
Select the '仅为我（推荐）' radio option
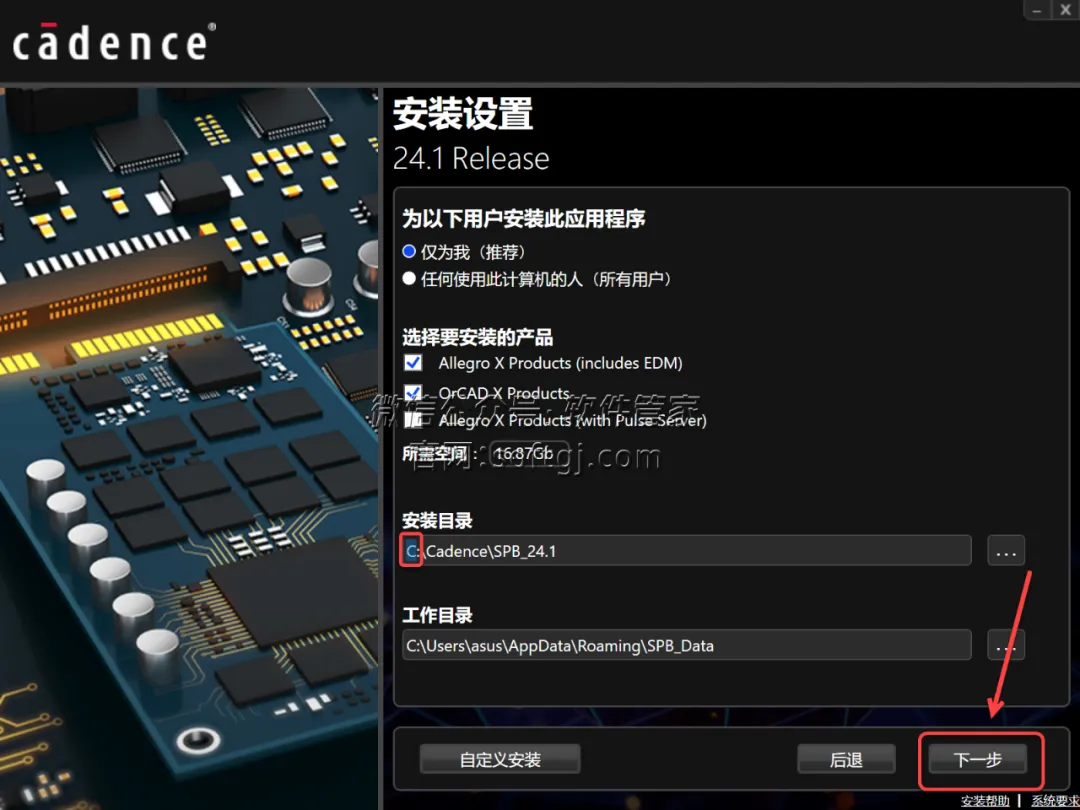point(409,252)
